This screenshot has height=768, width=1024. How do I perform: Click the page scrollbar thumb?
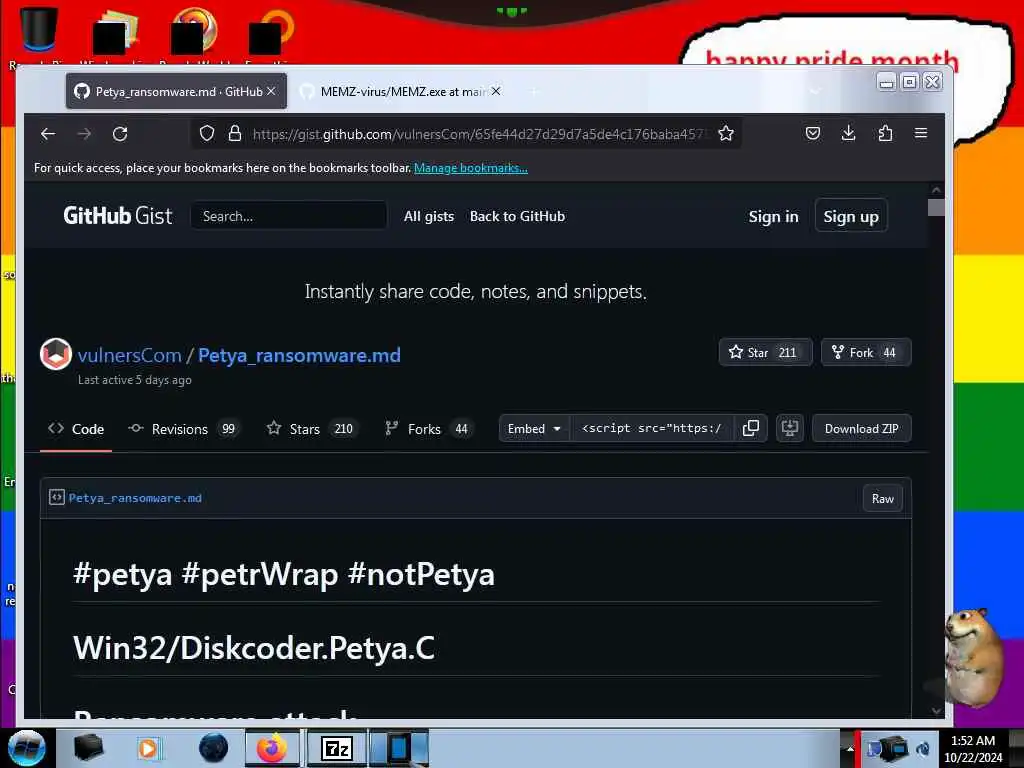click(936, 207)
